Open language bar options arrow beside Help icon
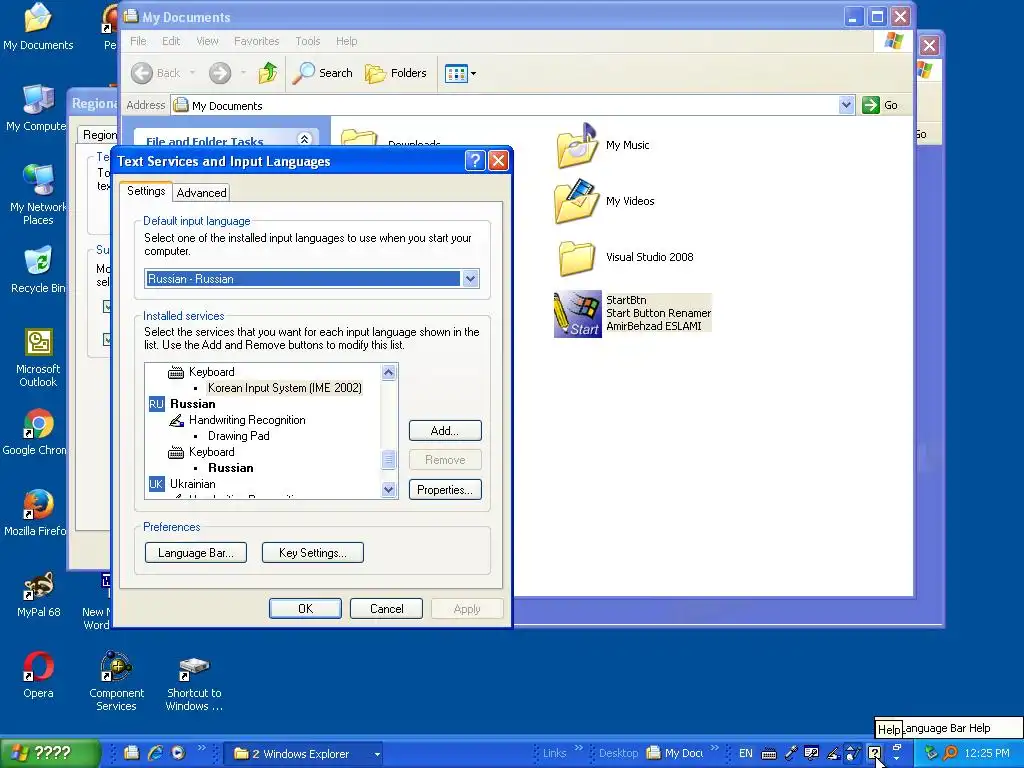The width and height of the screenshot is (1024, 768). tap(897, 757)
